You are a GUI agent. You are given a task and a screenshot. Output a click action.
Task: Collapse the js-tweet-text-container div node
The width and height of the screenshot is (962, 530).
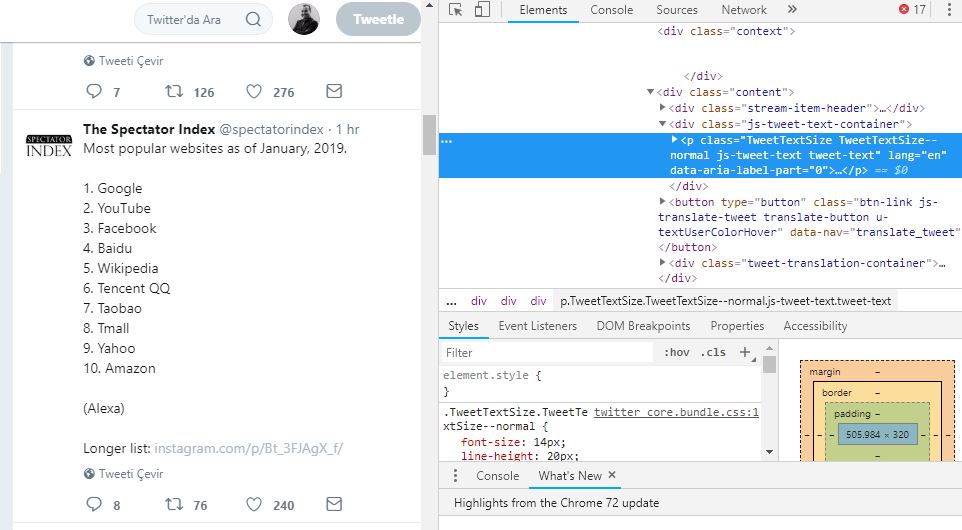click(663, 123)
